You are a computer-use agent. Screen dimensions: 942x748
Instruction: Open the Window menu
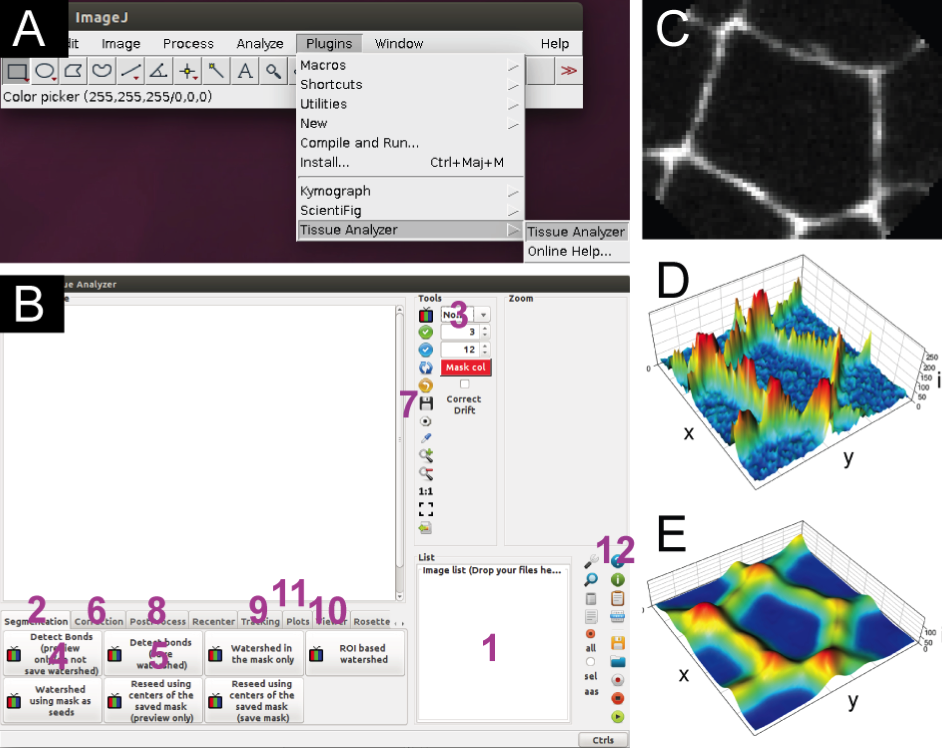(399, 44)
